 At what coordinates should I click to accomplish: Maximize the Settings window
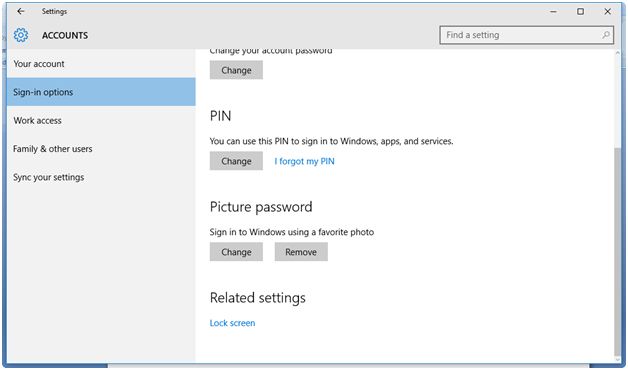click(x=580, y=12)
